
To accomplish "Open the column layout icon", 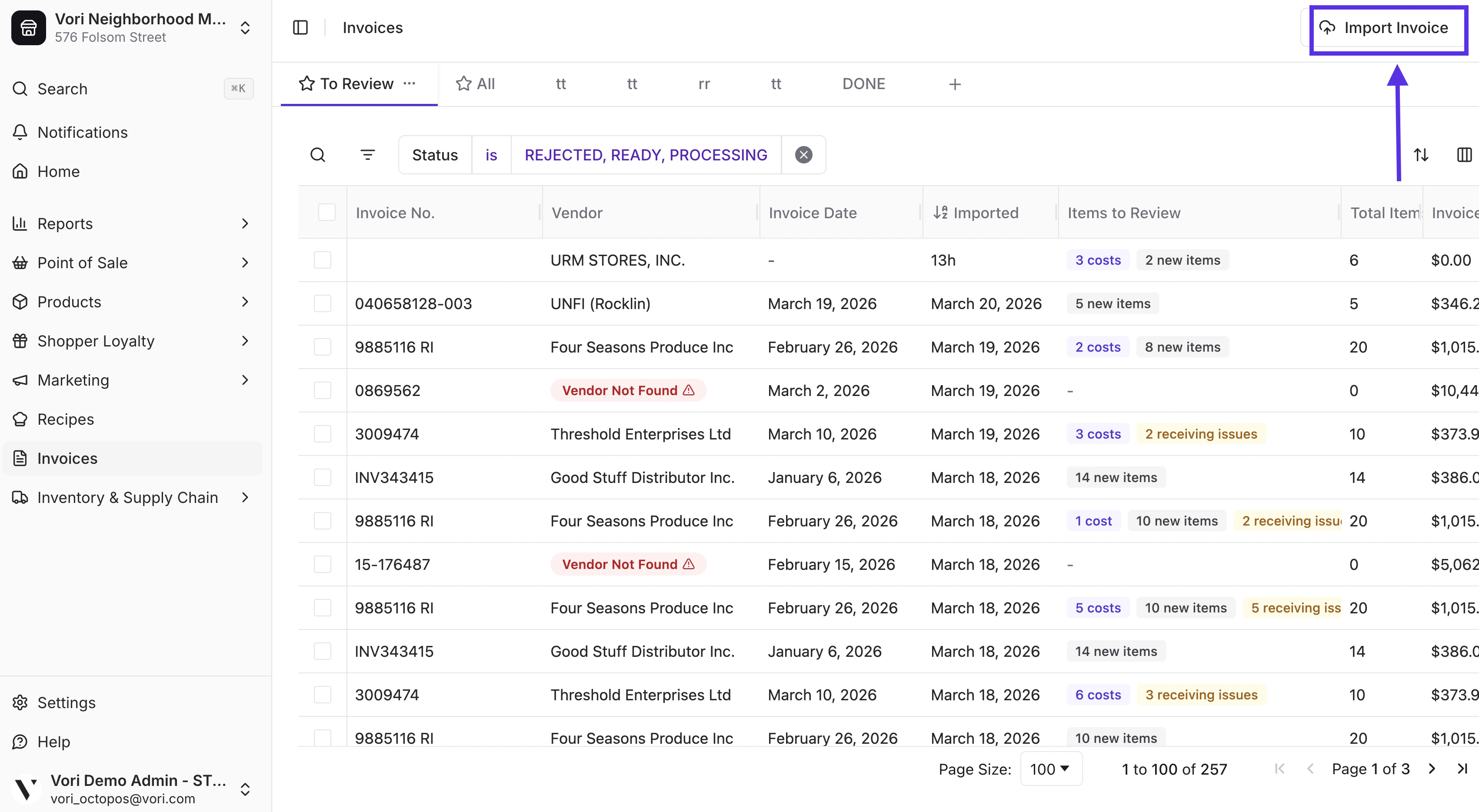I will (x=1464, y=155).
